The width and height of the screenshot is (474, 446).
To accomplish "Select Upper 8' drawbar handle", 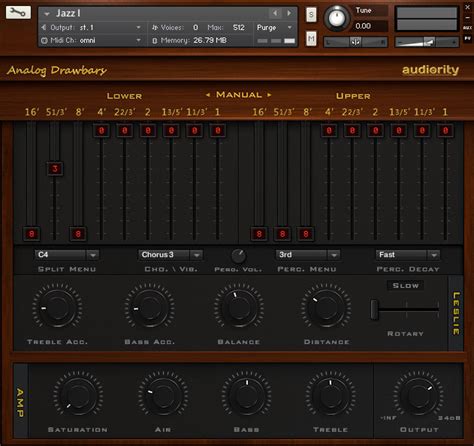I will click(306, 234).
